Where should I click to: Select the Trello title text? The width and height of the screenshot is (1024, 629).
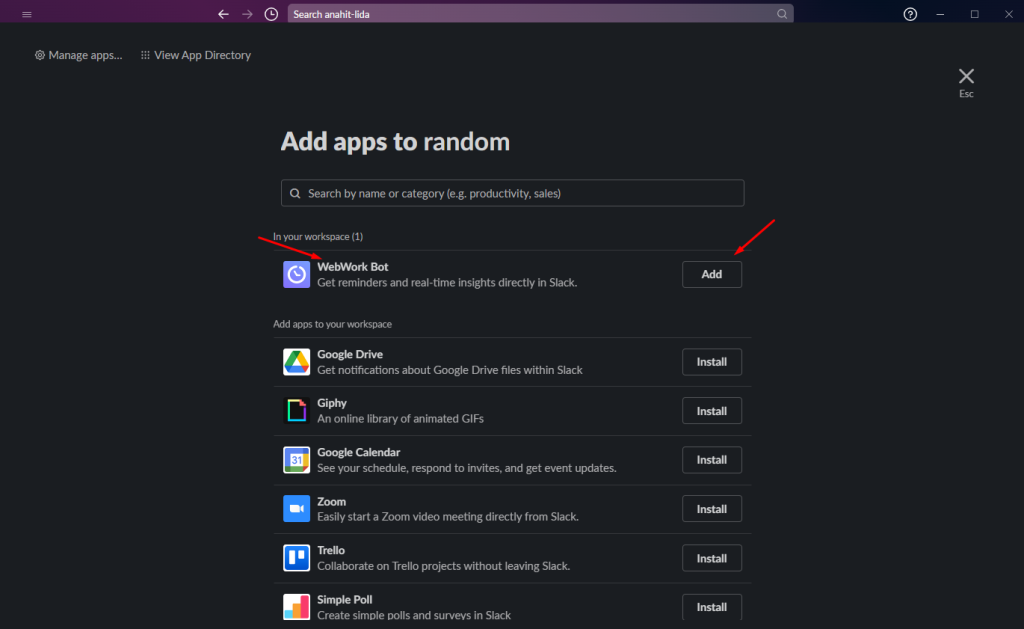tap(331, 550)
